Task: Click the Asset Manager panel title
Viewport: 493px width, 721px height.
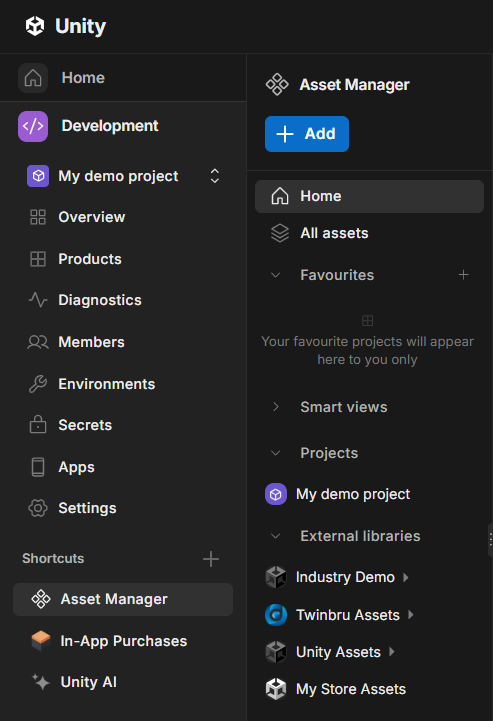Action: 355,85
